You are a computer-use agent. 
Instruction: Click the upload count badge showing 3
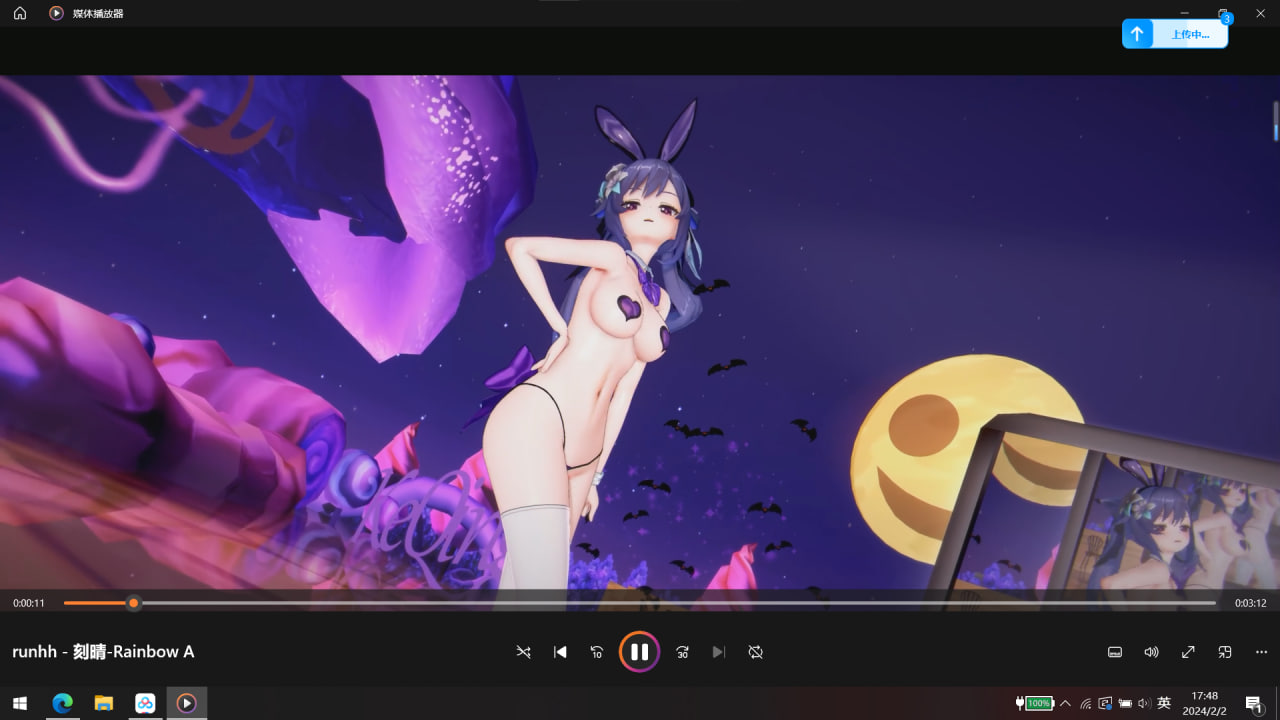(1227, 19)
